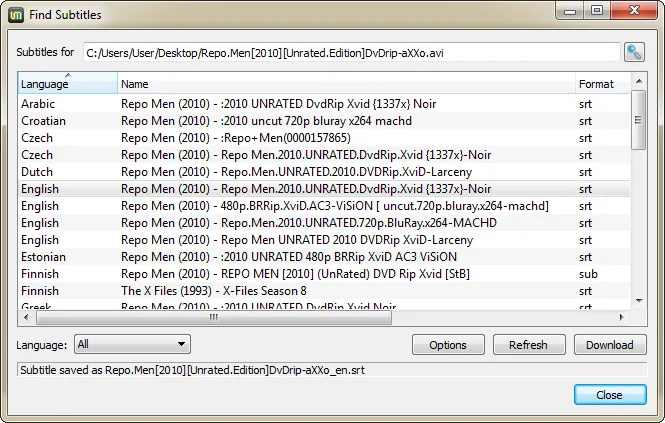Select Finnish REPO MEN [StB] row
The width and height of the screenshot is (665, 423).
pos(324,273)
